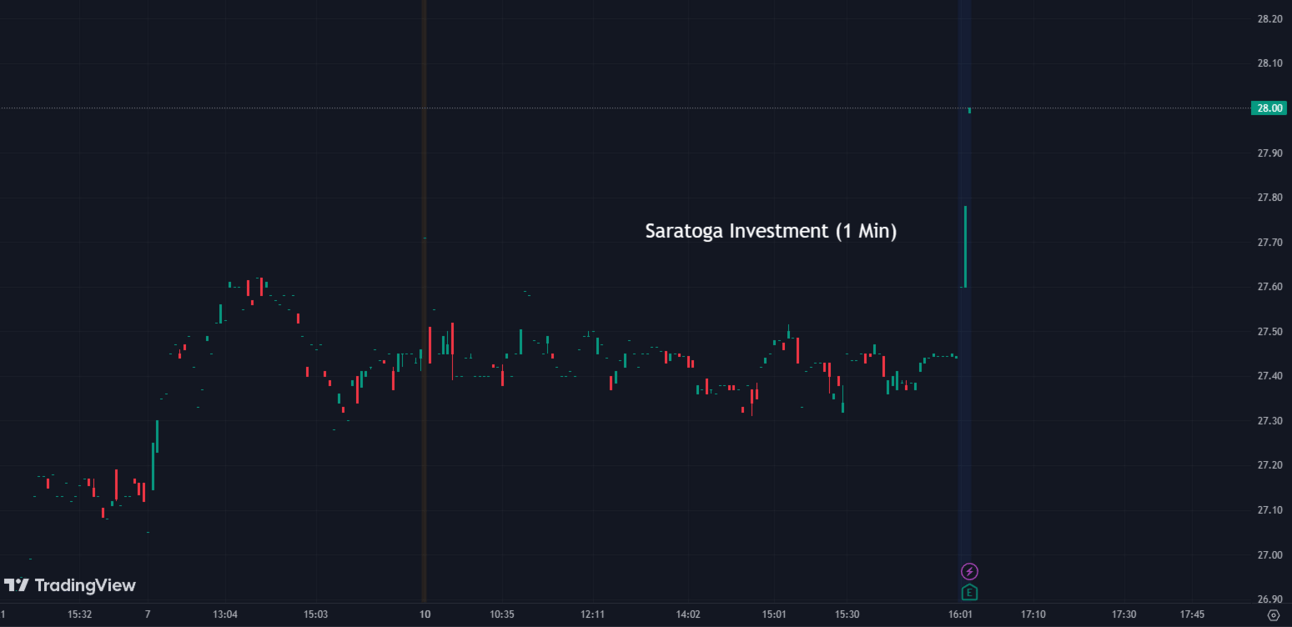Select the tall green candle reaching 27.78
Screen dimensions: 1292x627
965,247
